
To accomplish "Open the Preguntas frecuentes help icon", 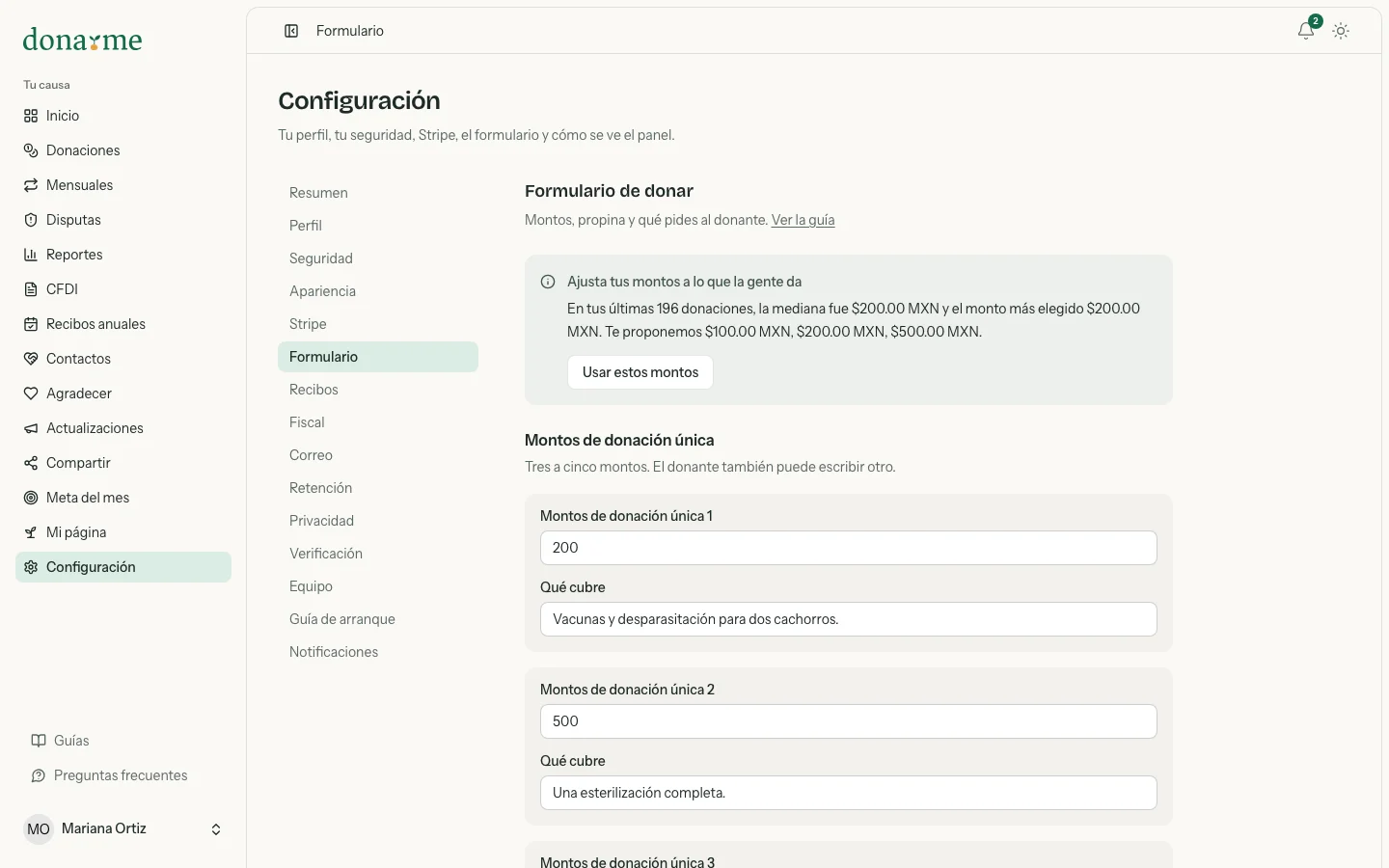I will tap(39, 775).
